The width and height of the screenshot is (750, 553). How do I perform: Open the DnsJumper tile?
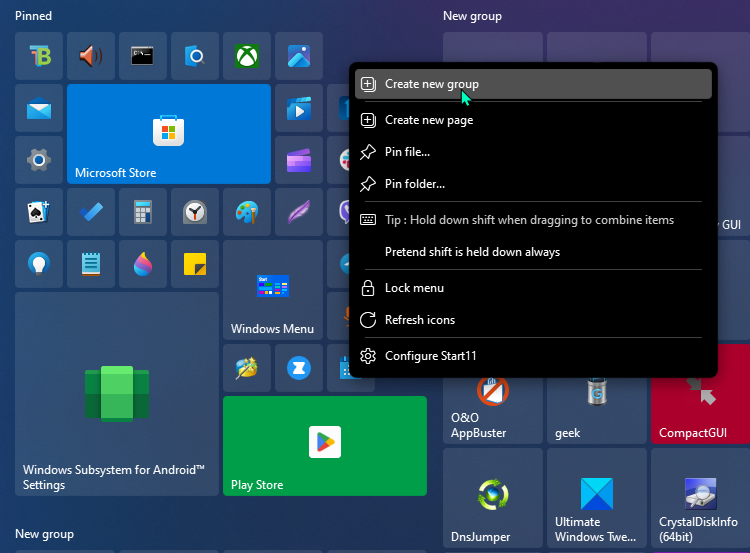(493, 498)
